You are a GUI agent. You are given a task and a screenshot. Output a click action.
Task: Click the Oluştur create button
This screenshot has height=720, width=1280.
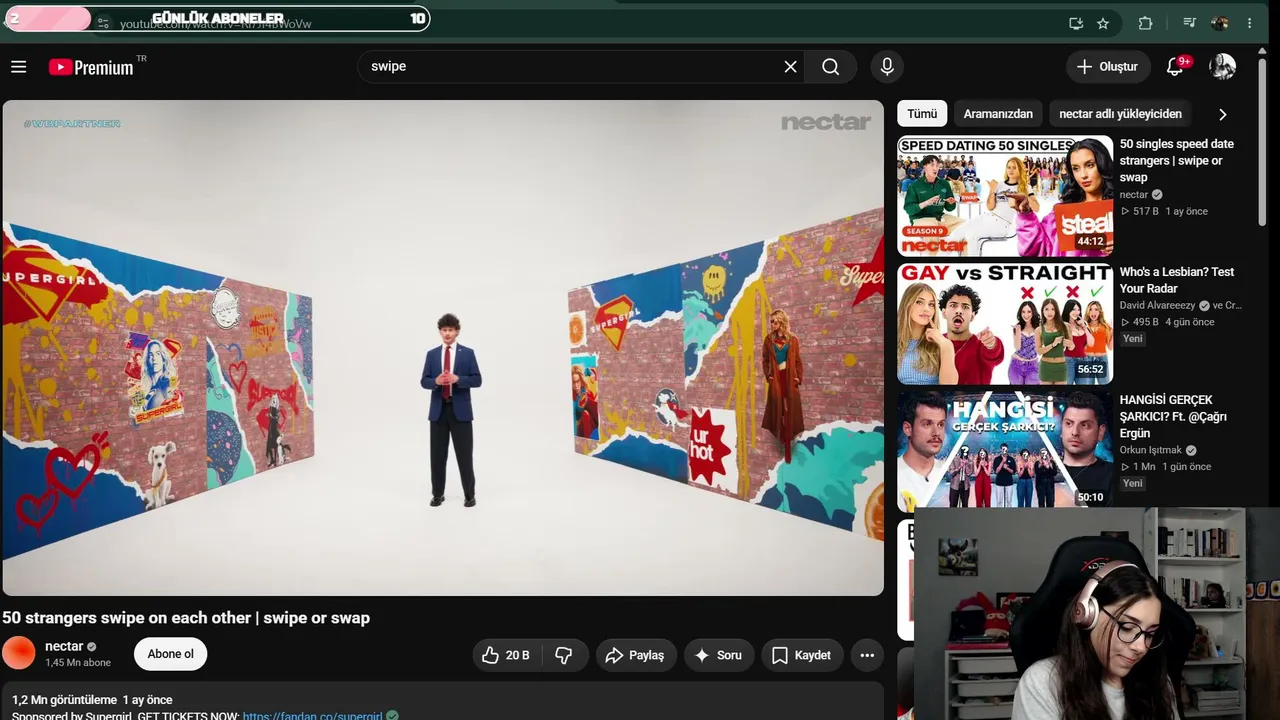coord(1108,67)
